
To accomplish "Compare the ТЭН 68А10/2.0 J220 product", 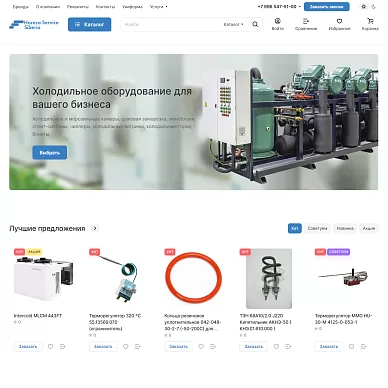I will 288,347.
